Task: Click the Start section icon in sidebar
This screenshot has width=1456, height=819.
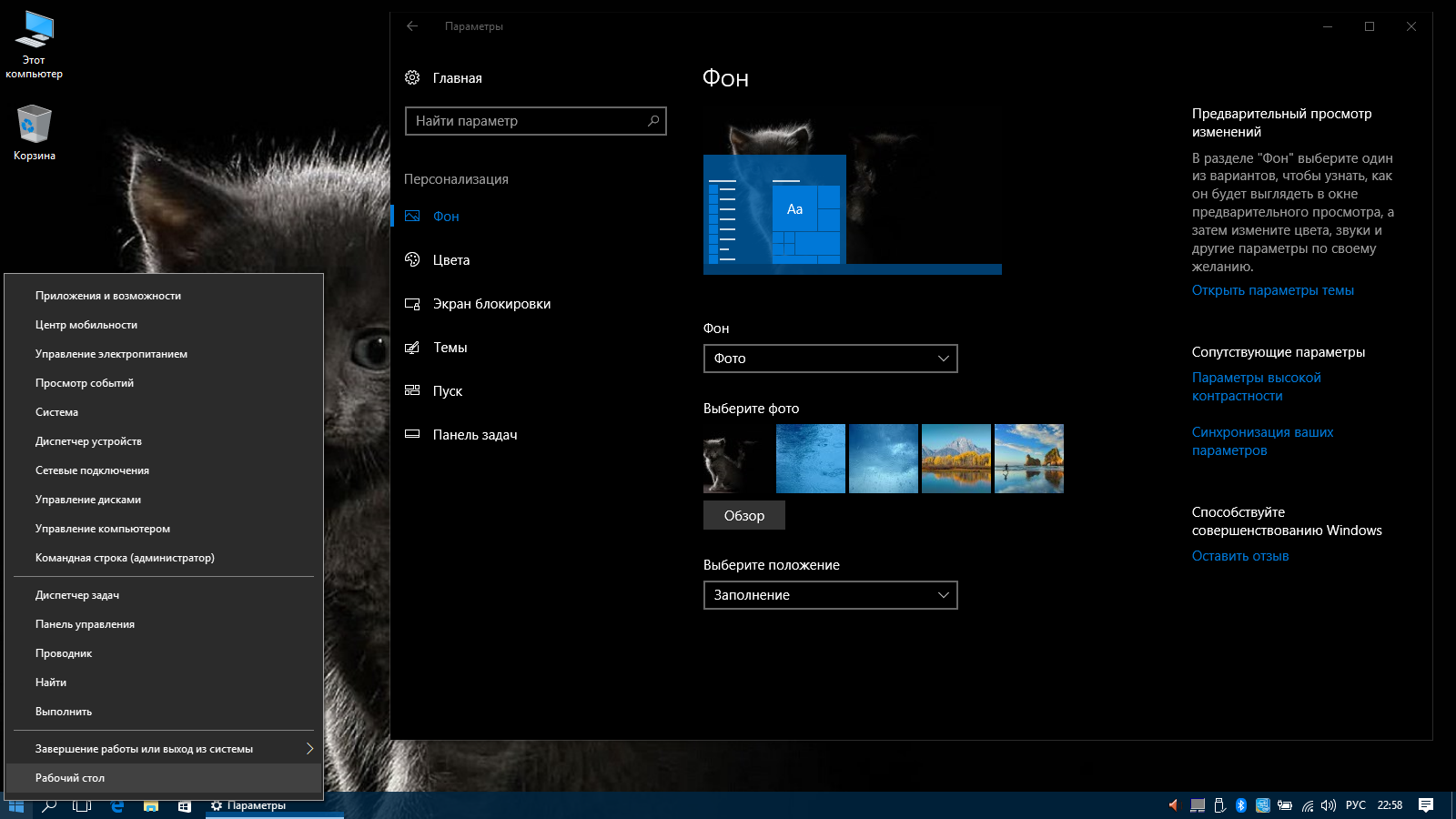Action: point(412,391)
